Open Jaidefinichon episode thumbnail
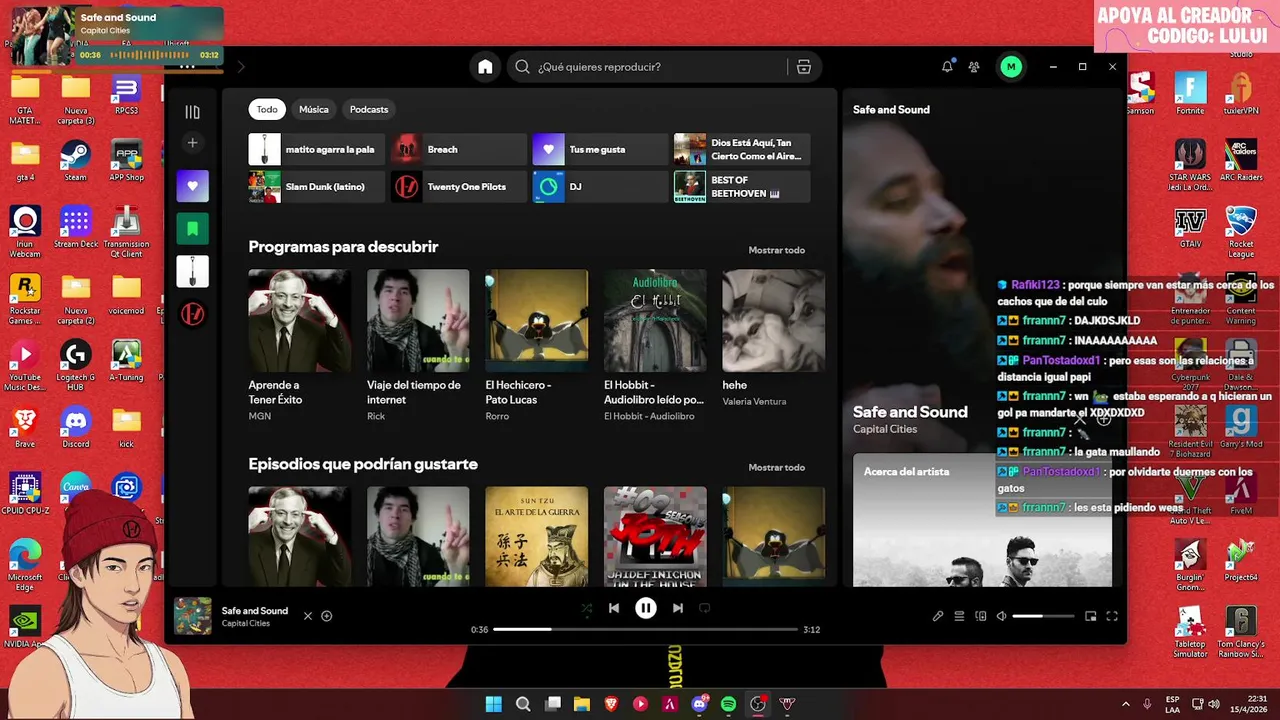This screenshot has width=1280, height=720. pyautogui.click(x=655, y=536)
